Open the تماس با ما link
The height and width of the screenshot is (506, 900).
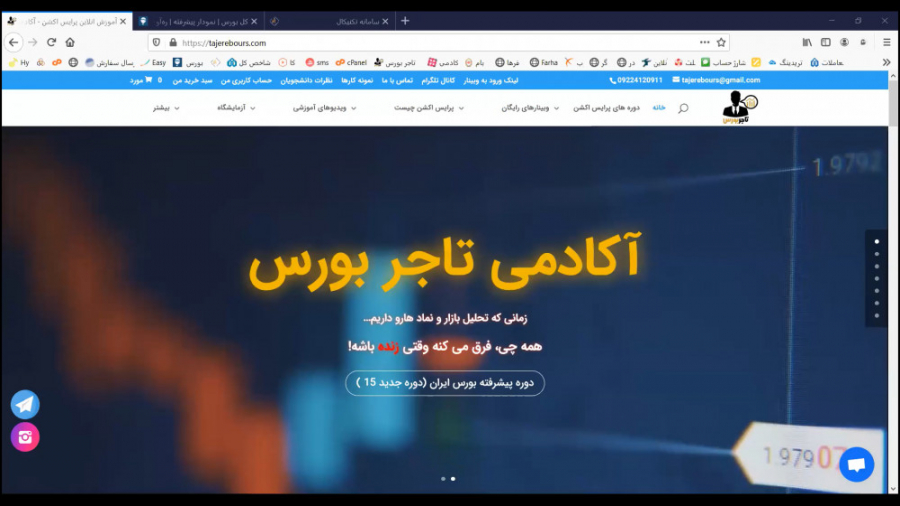397,80
